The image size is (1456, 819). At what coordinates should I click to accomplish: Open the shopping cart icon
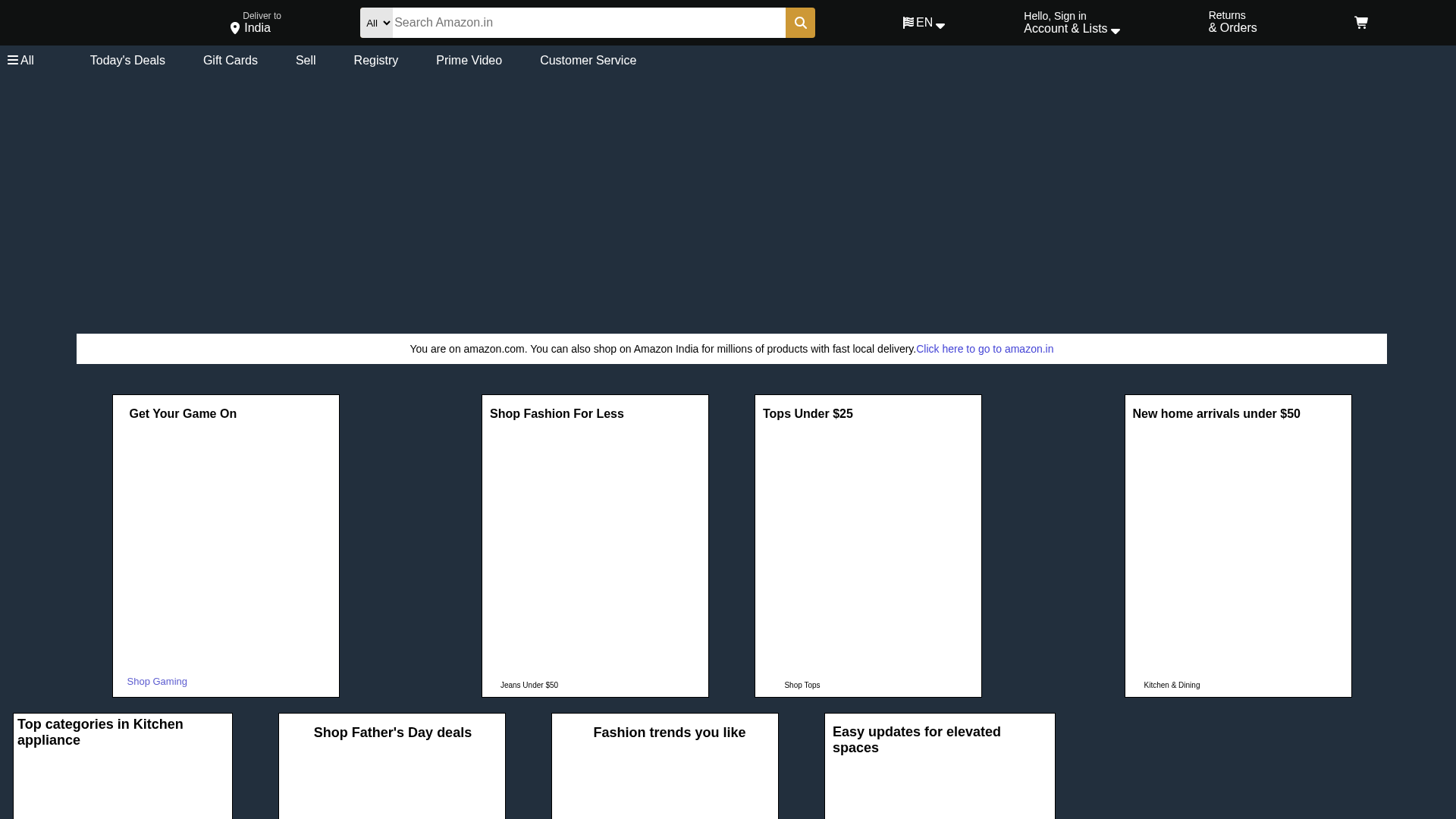click(x=1361, y=23)
